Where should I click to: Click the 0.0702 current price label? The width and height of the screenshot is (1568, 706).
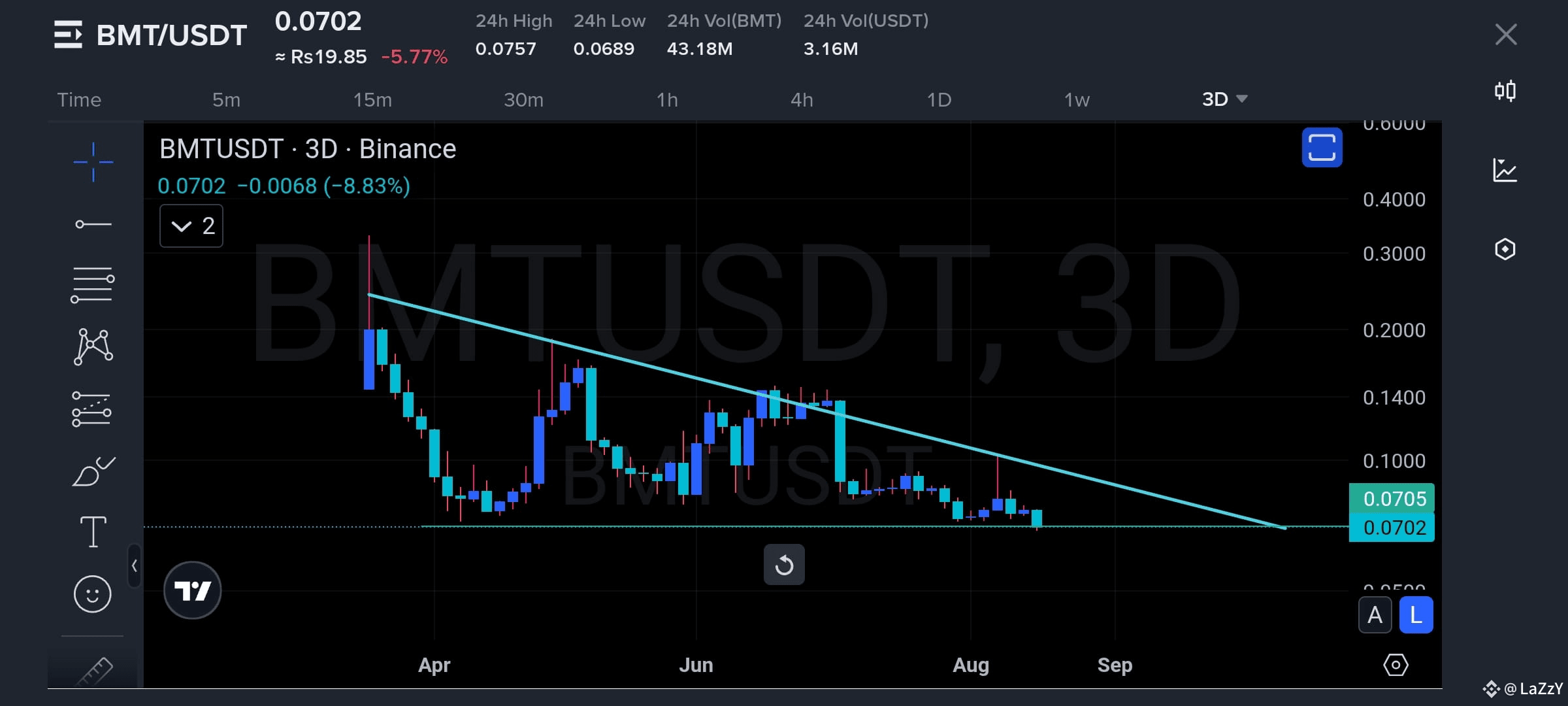point(1392,528)
